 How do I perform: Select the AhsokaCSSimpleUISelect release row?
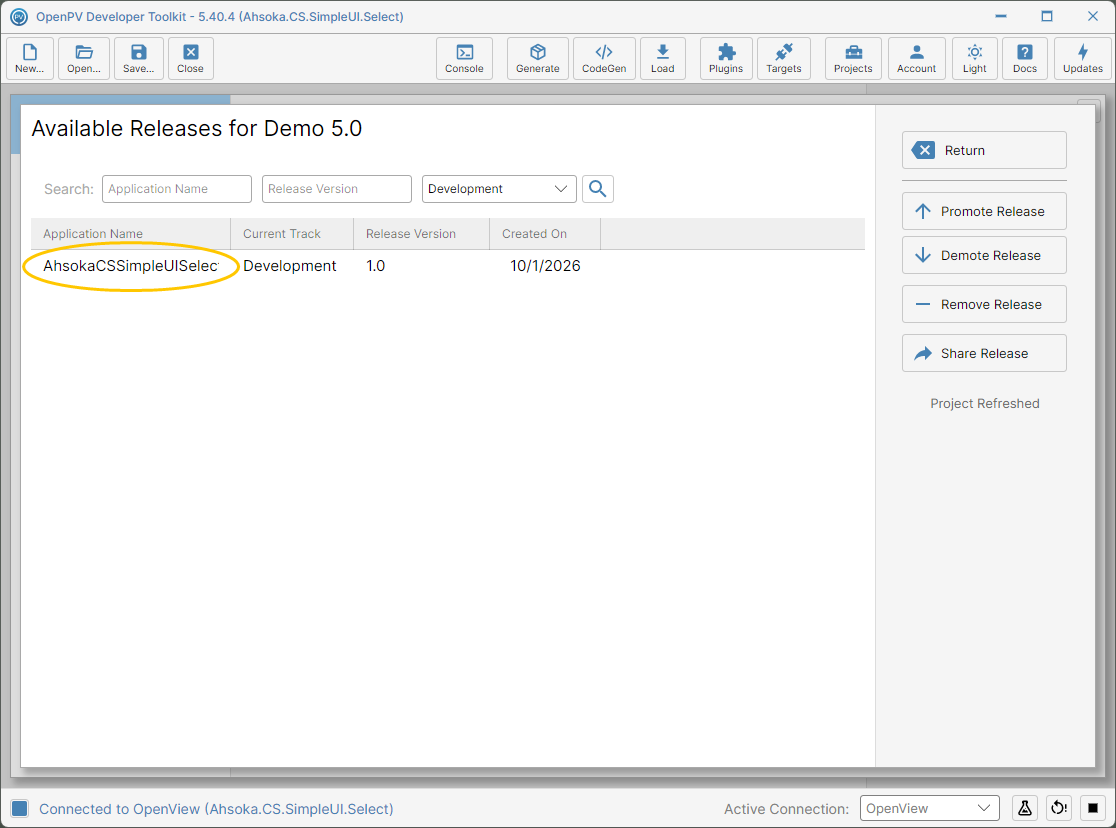448,266
